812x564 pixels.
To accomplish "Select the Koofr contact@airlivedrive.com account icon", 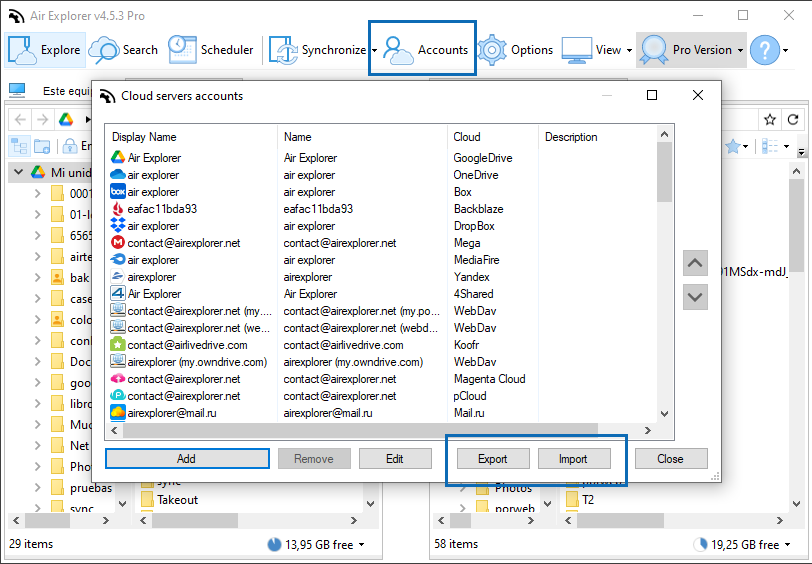I will [x=118, y=344].
